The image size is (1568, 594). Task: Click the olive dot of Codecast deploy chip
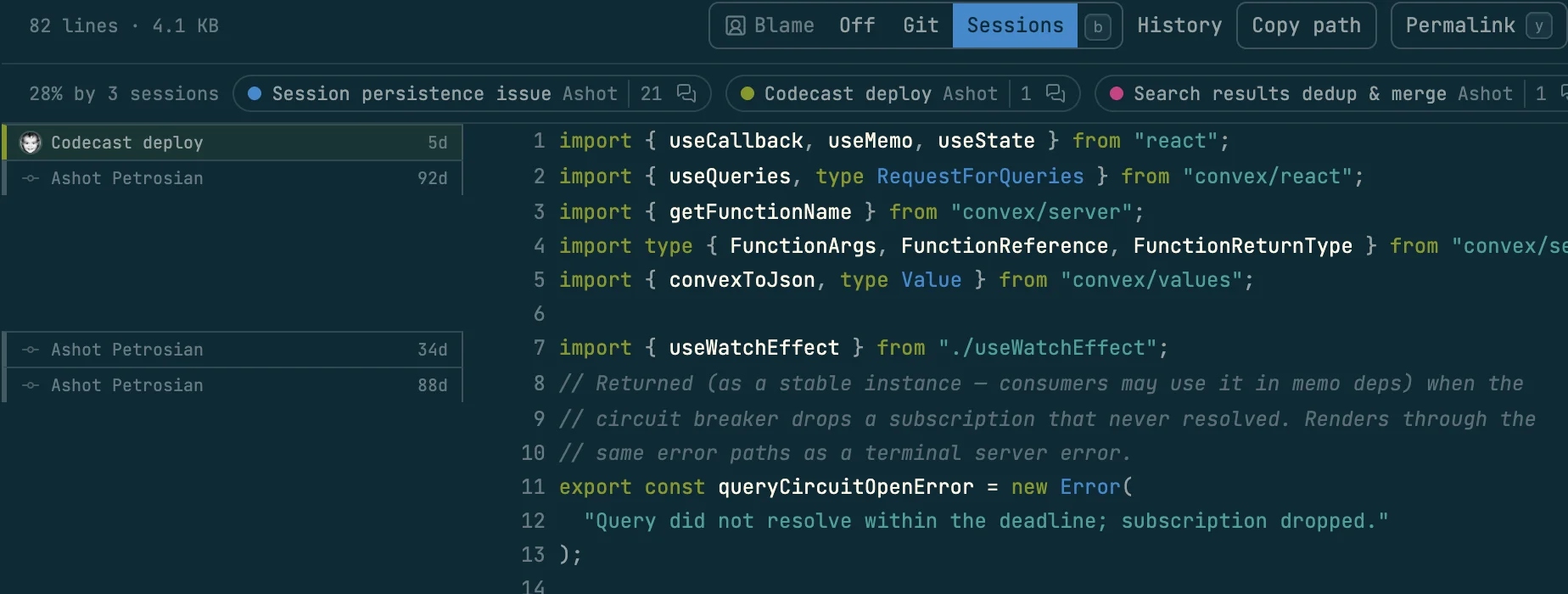coord(747,93)
